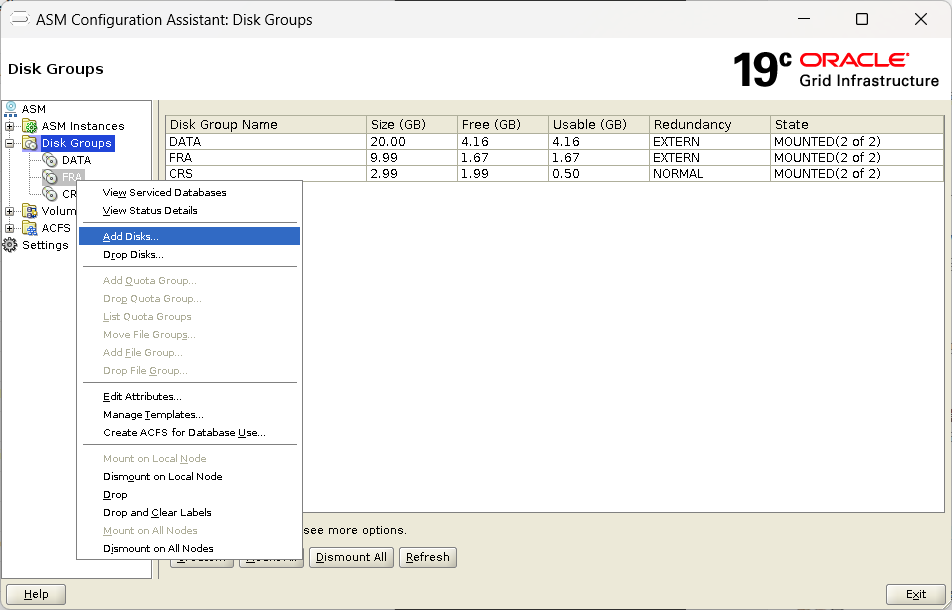
Task: Click the 1.99 free value cell
Action: click(x=503, y=174)
